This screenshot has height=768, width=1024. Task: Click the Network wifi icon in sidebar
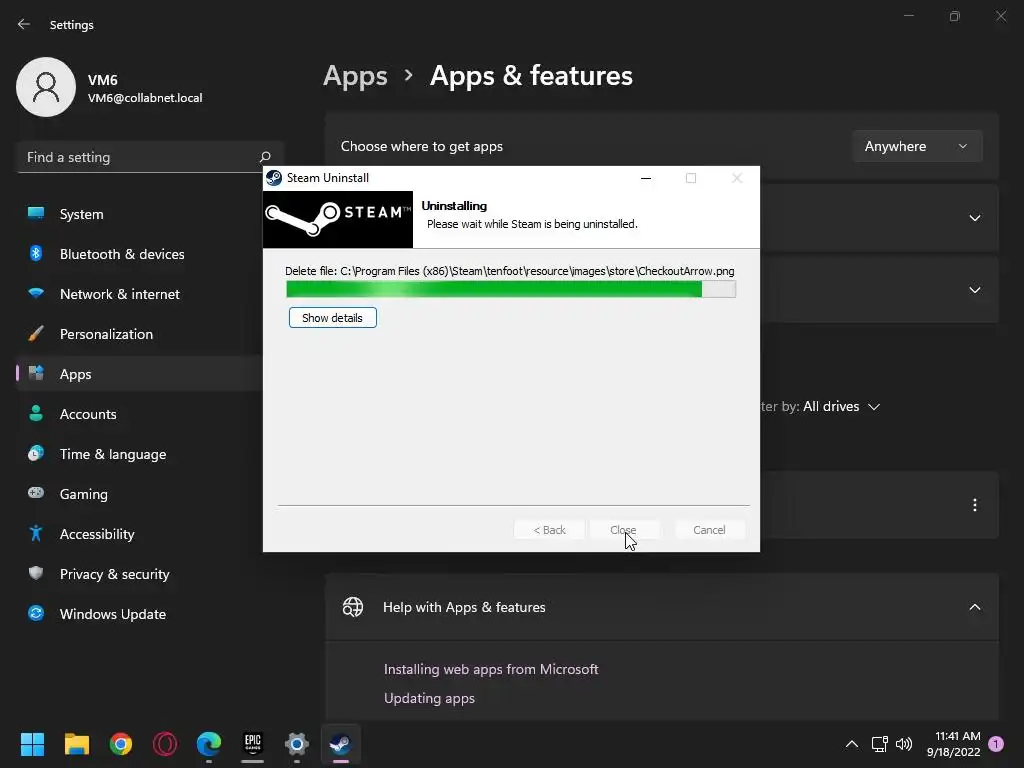pos(36,293)
